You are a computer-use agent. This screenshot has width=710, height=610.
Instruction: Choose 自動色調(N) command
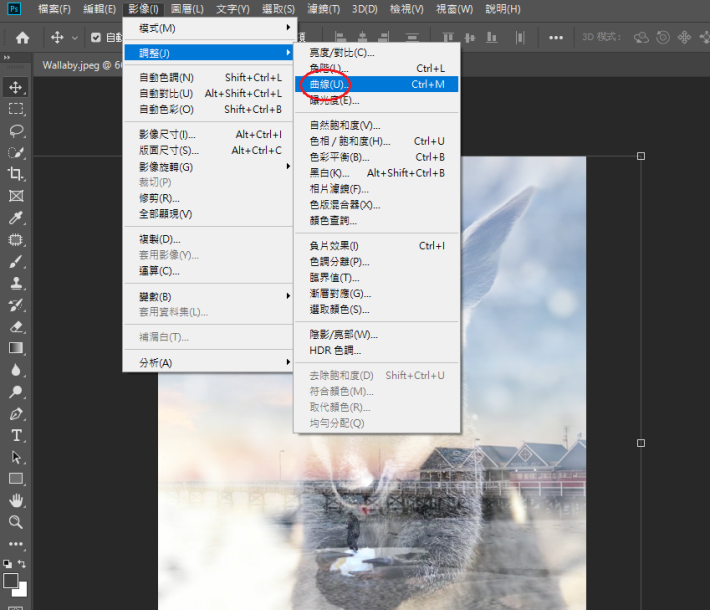pos(209,77)
